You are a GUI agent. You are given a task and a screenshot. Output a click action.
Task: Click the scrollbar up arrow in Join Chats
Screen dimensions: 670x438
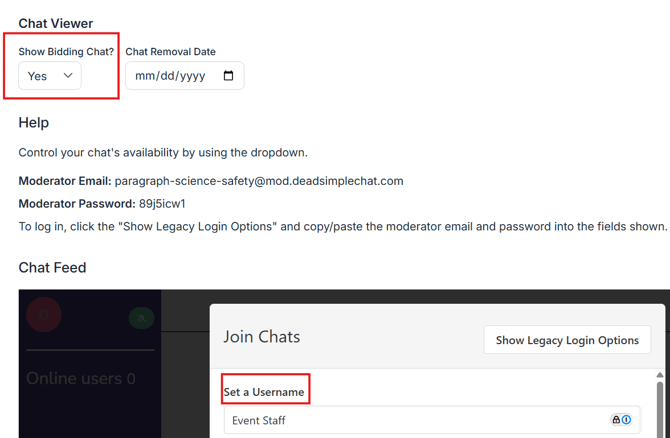(x=659, y=375)
